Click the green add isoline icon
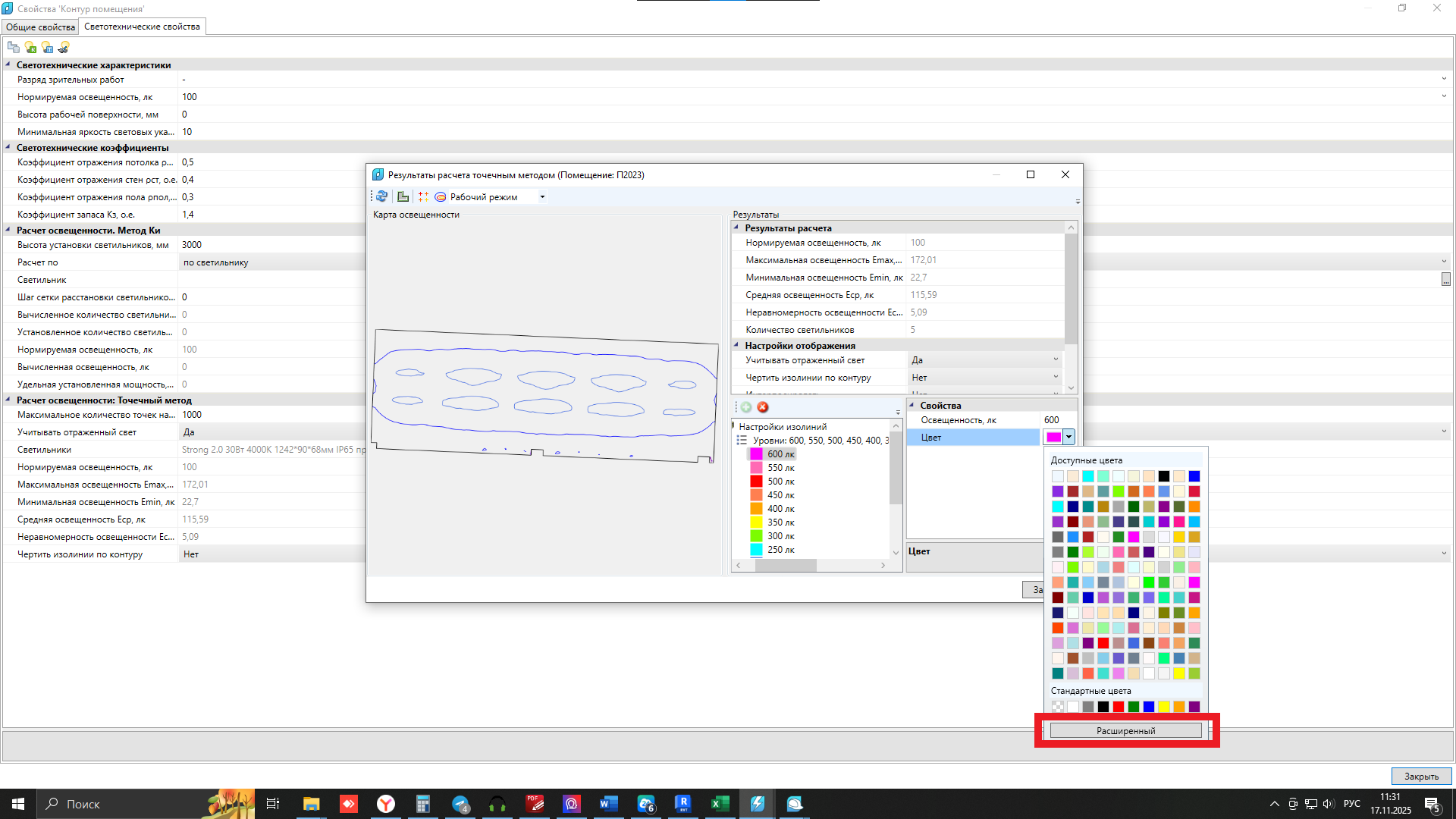The image size is (1456, 819). (x=746, y=407)
